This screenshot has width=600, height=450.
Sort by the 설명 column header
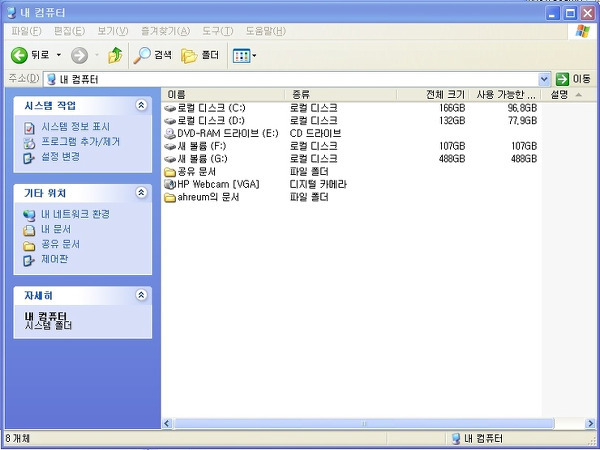(x=569, y=95)
